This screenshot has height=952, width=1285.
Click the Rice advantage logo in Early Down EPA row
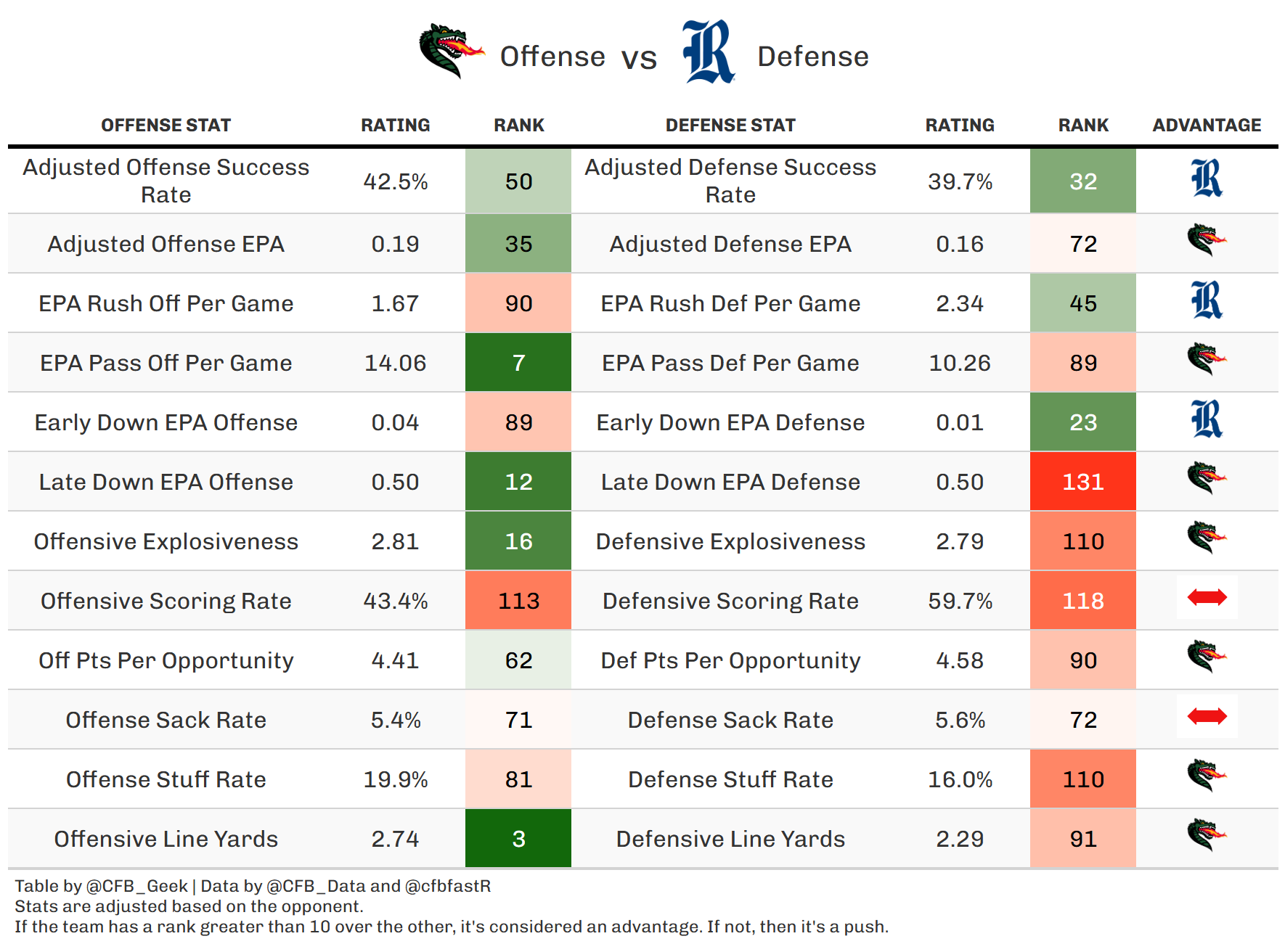coord(1207,420)
